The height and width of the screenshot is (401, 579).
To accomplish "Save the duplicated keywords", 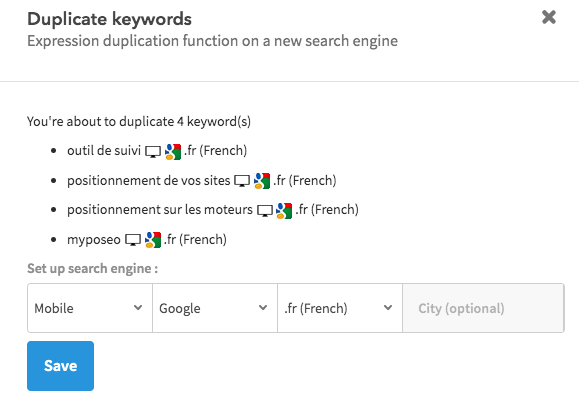I will tap(61, 366).
